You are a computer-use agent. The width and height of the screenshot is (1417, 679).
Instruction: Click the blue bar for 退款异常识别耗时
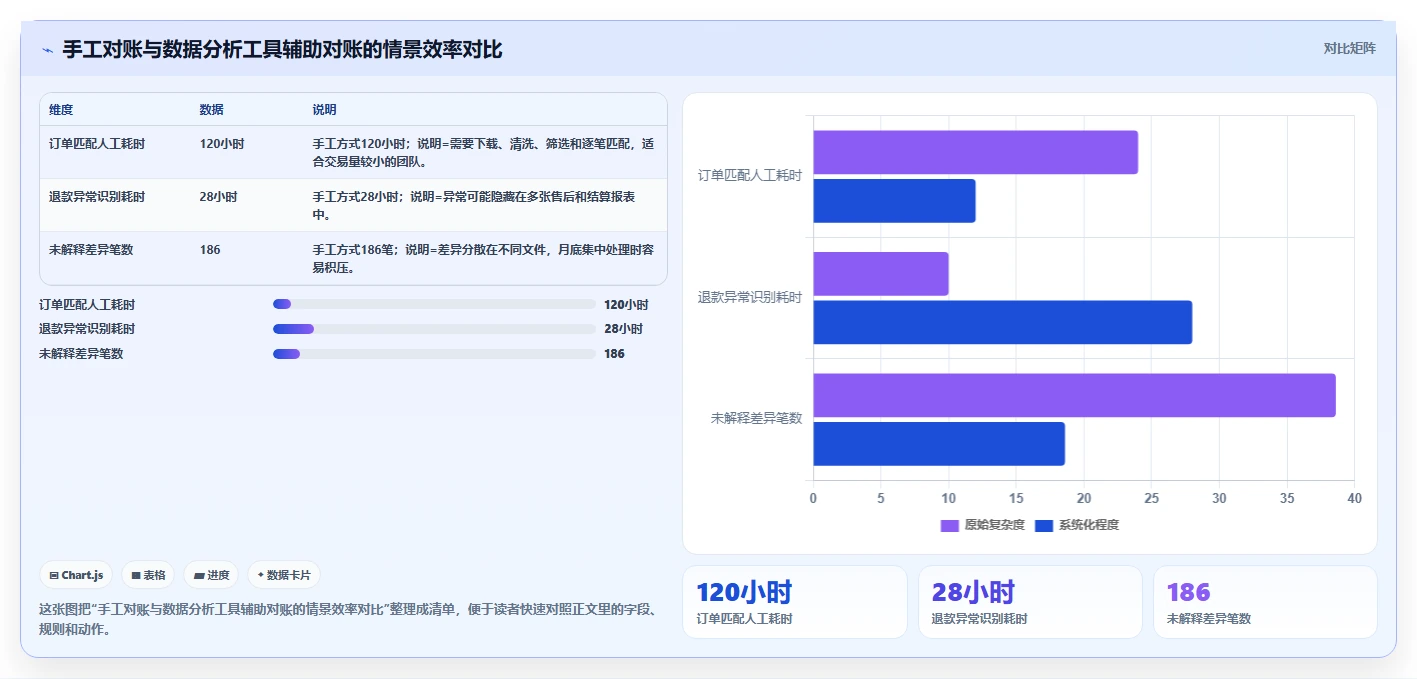pos(1002,322)
